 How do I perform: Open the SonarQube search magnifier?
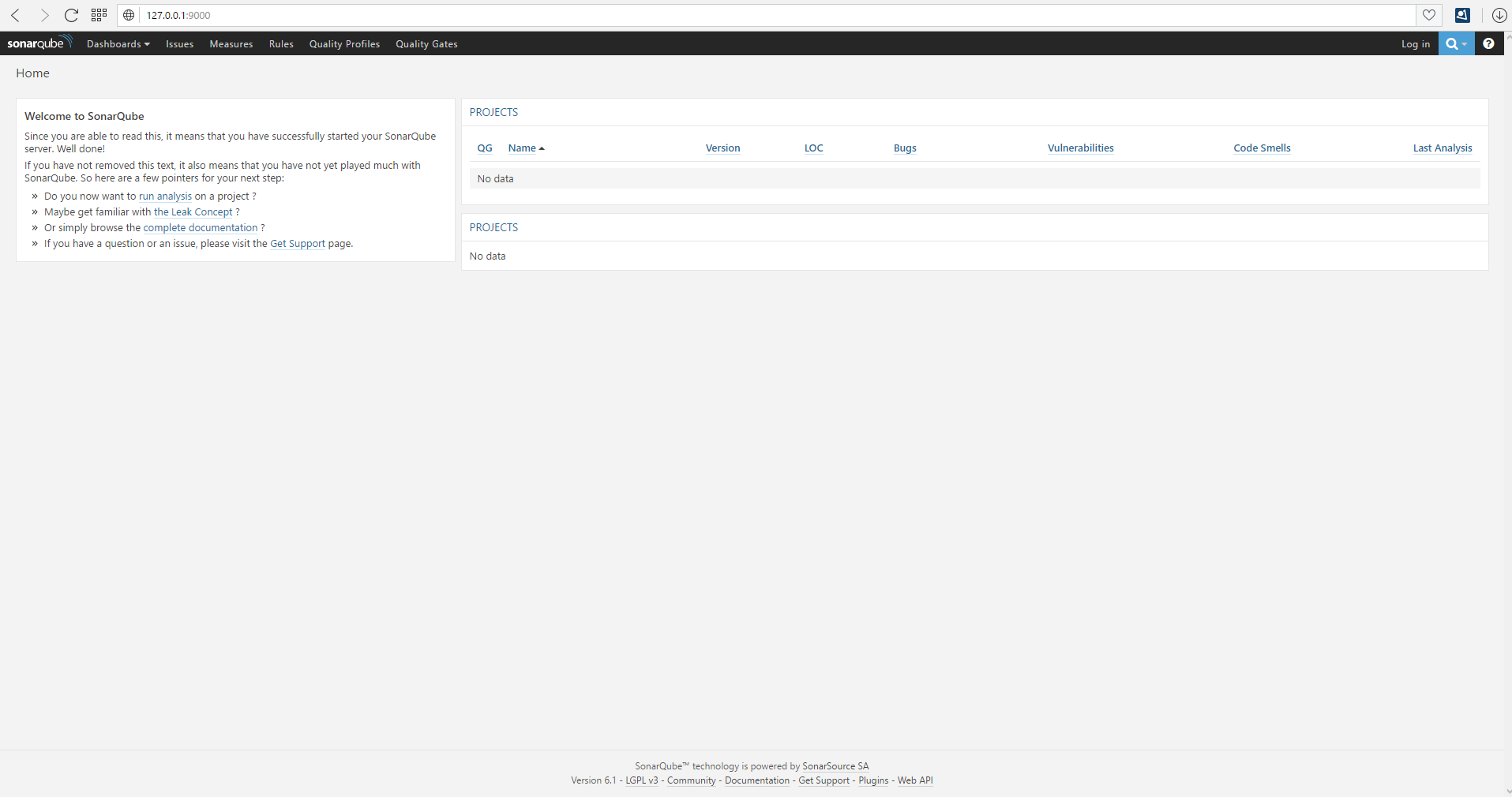tap(1456, 43)
